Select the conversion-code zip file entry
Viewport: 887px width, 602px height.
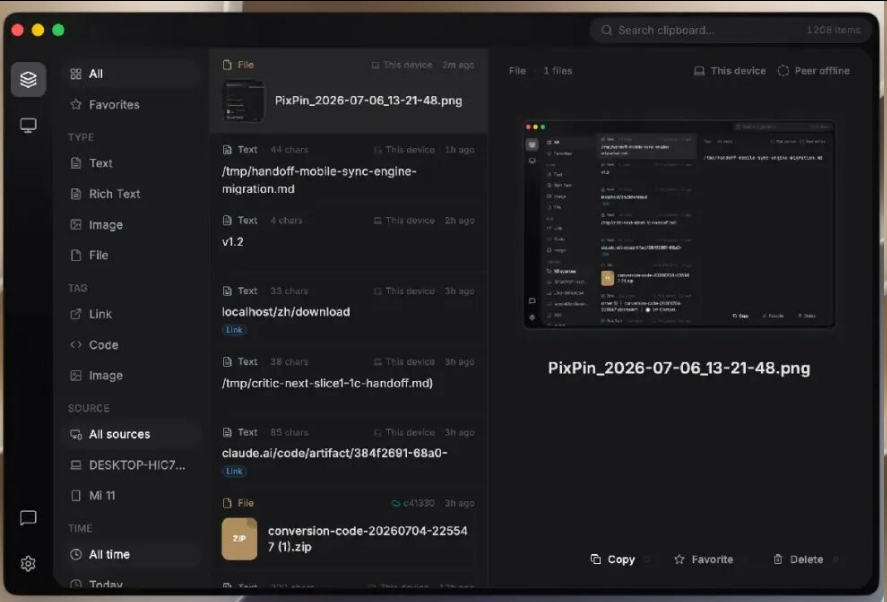click(x=348, y=531)
